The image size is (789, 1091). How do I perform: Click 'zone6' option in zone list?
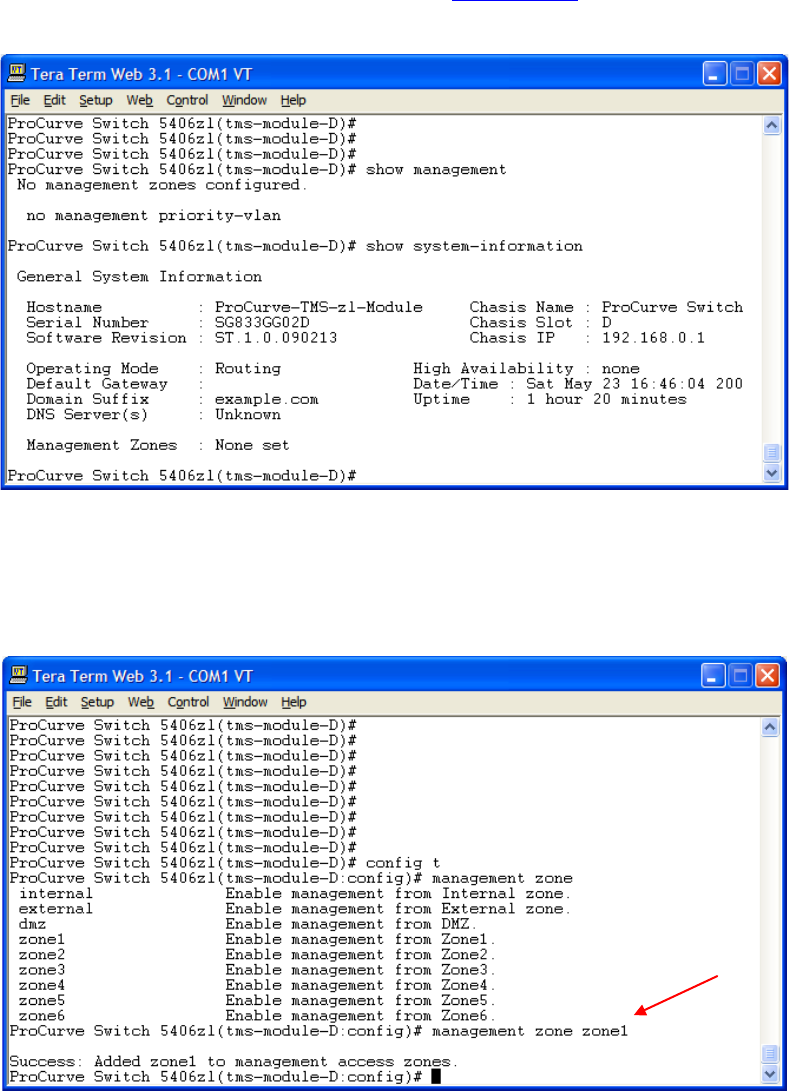(42, 1017)
